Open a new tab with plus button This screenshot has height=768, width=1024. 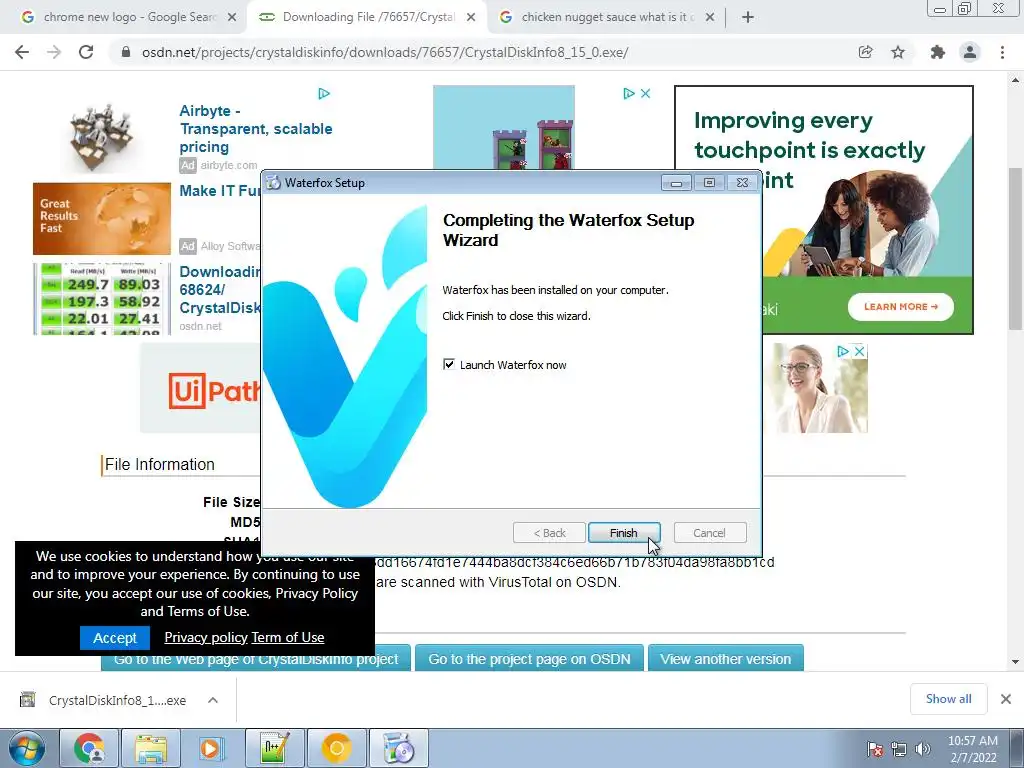[748, 17]
